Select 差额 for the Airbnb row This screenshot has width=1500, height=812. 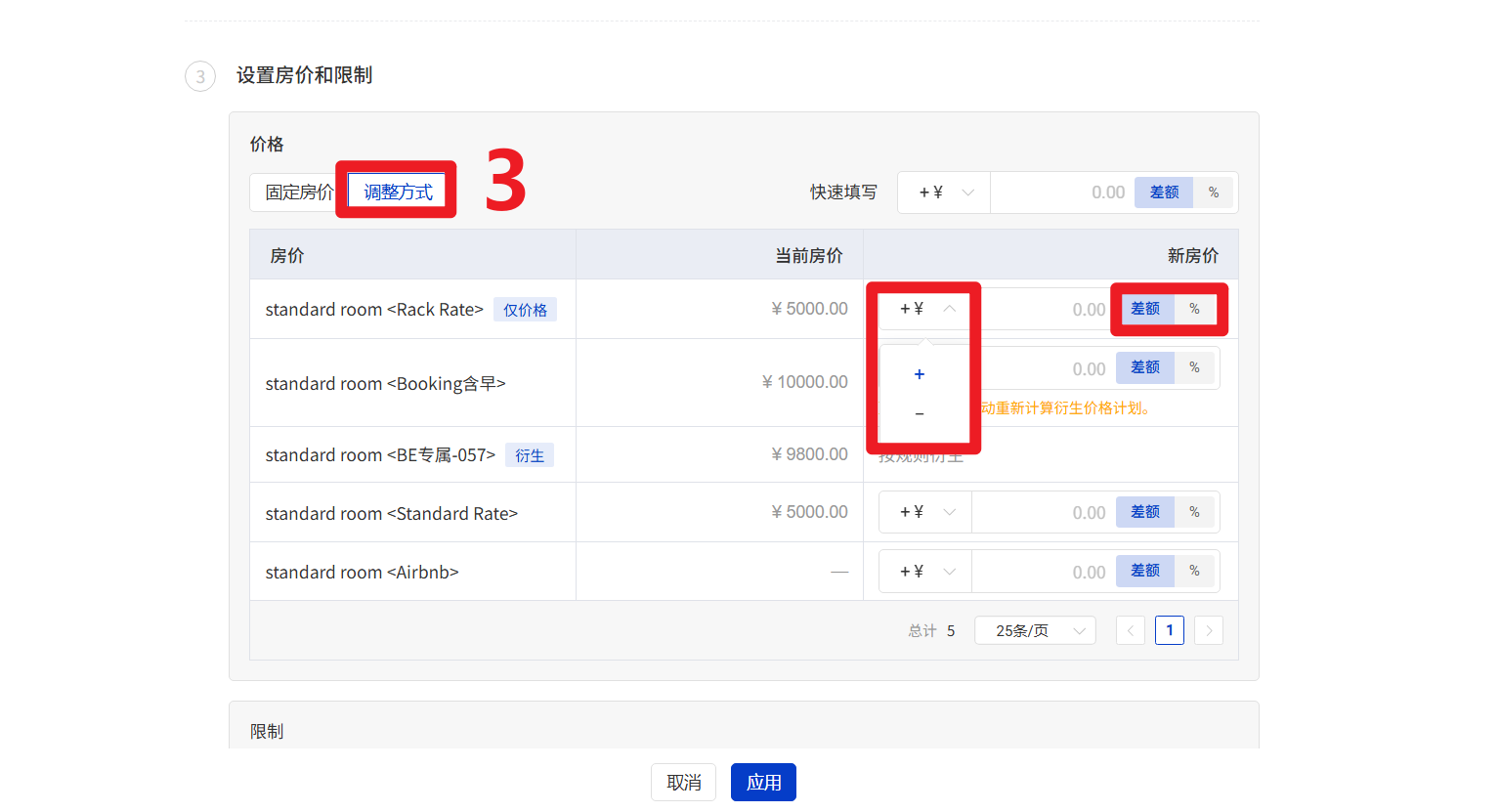click(1145, 571)
